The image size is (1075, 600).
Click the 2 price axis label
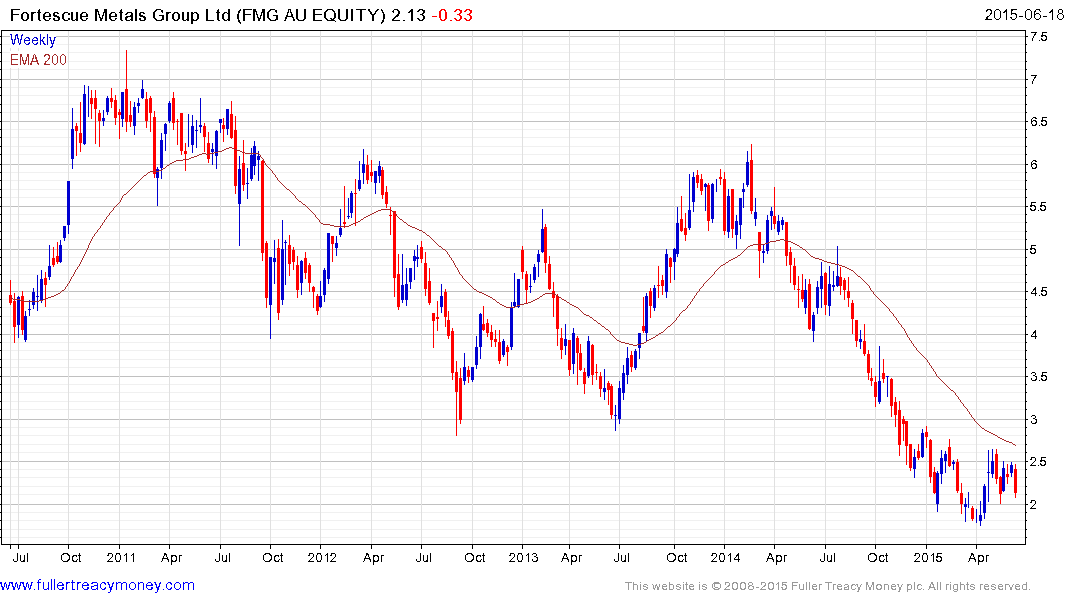click(x=1034, y=505)
